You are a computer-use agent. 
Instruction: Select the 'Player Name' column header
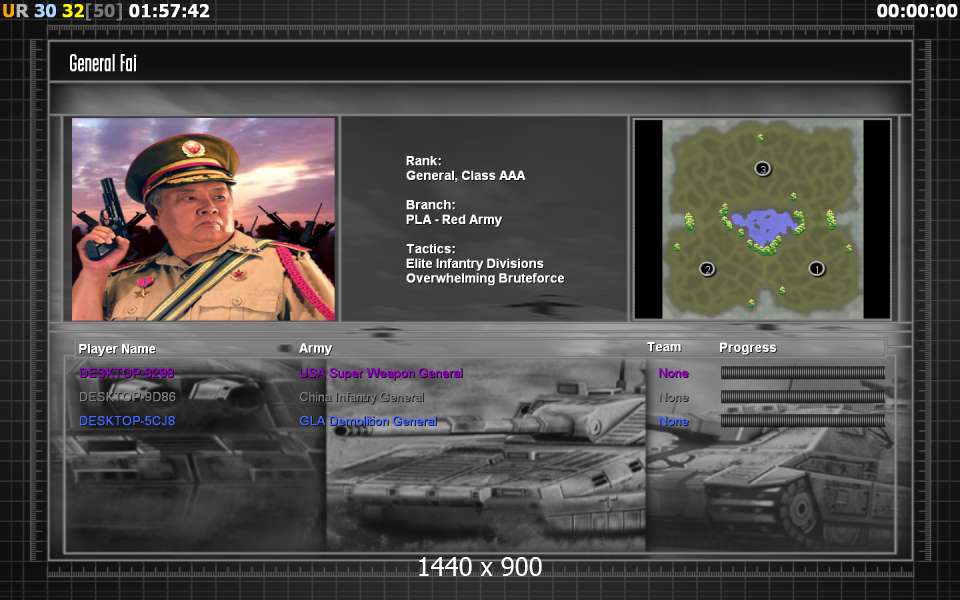click(117, 349)
